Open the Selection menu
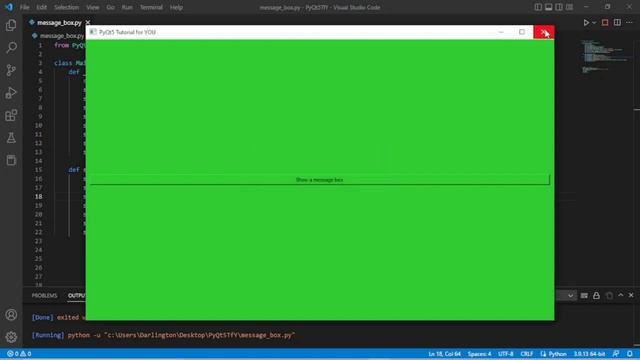Image resolution: width=640 pixels, height=360 pixels. coord(66,7)
